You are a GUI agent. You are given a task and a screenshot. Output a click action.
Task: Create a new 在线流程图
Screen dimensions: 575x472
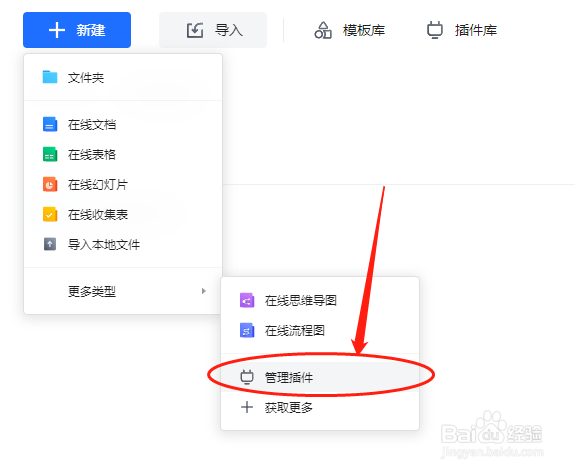click(320, 330)
